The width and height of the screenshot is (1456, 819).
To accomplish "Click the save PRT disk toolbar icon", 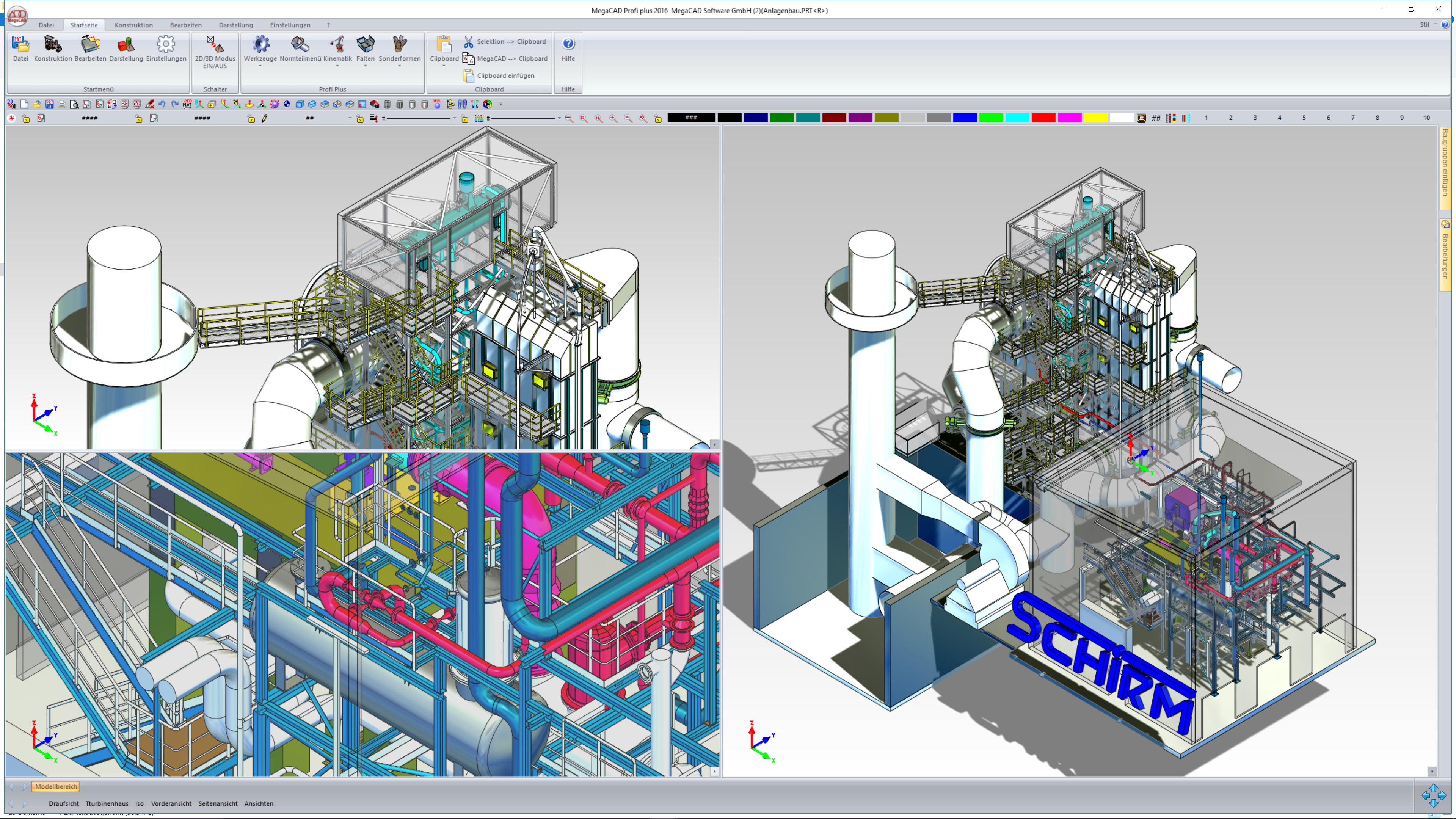I will (50, 104).
